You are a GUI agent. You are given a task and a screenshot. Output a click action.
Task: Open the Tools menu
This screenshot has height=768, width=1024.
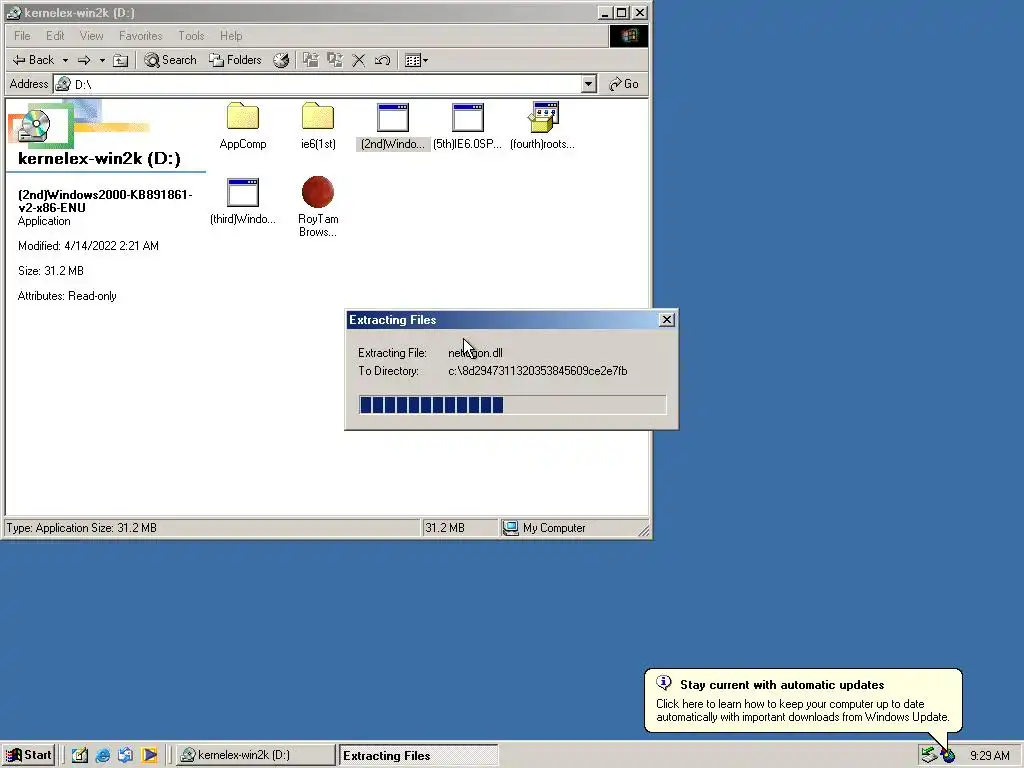191,36
